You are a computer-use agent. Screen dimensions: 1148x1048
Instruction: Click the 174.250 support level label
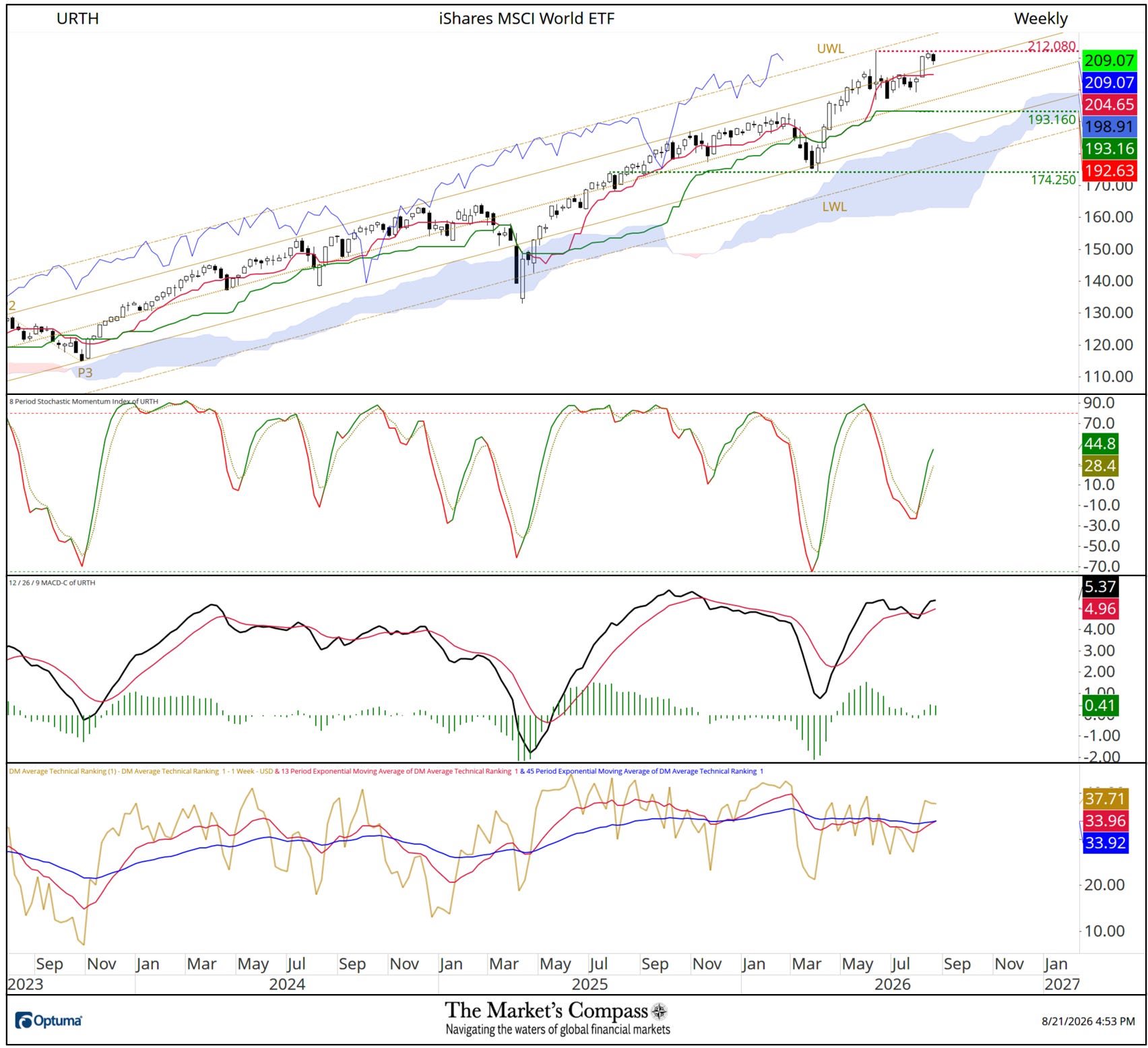(x=1053, y=179)
